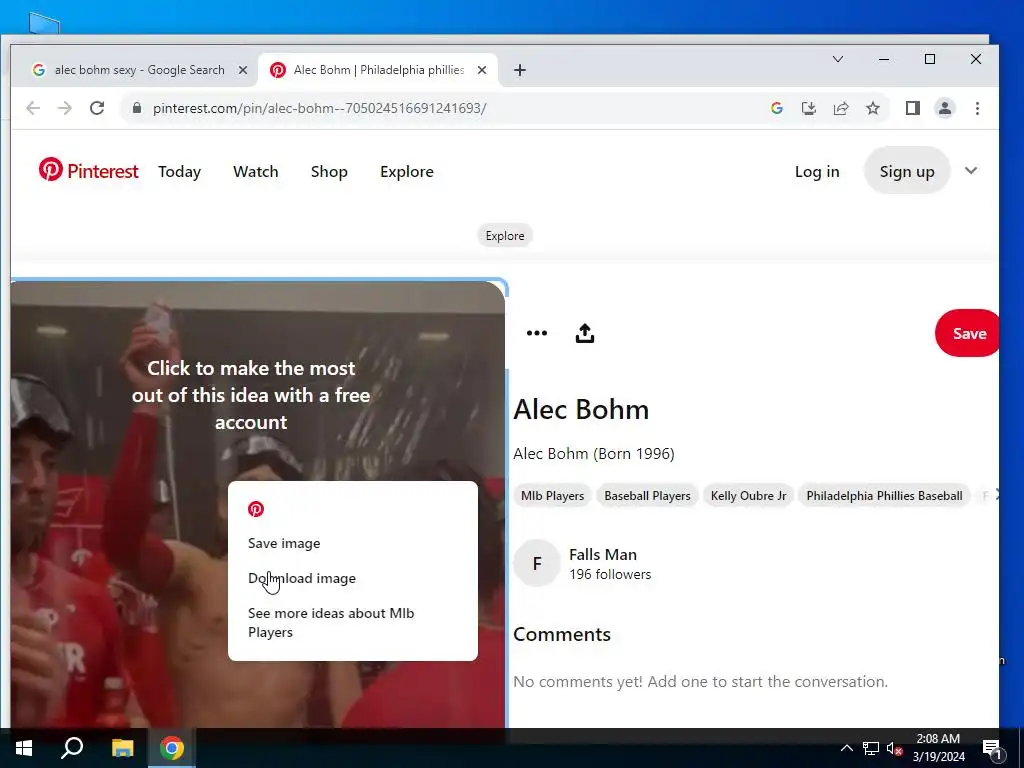Open Explore in the header navigation
The image size is (1024, 768).
407,171
